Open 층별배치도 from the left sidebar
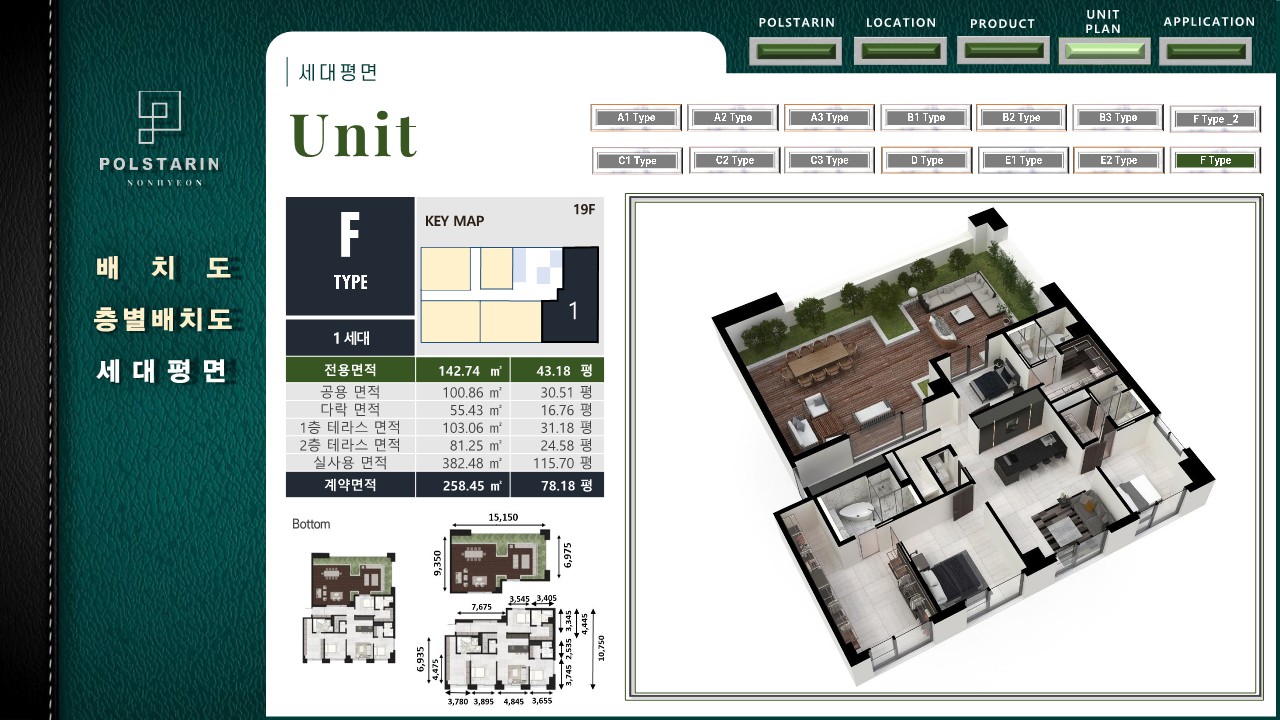Image resolution: width=1280 pixels, height=720 pixels. [165, 320]
